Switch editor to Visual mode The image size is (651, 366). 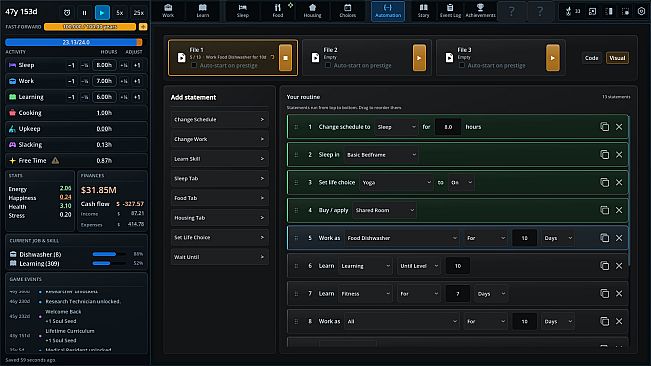(617, 58)
